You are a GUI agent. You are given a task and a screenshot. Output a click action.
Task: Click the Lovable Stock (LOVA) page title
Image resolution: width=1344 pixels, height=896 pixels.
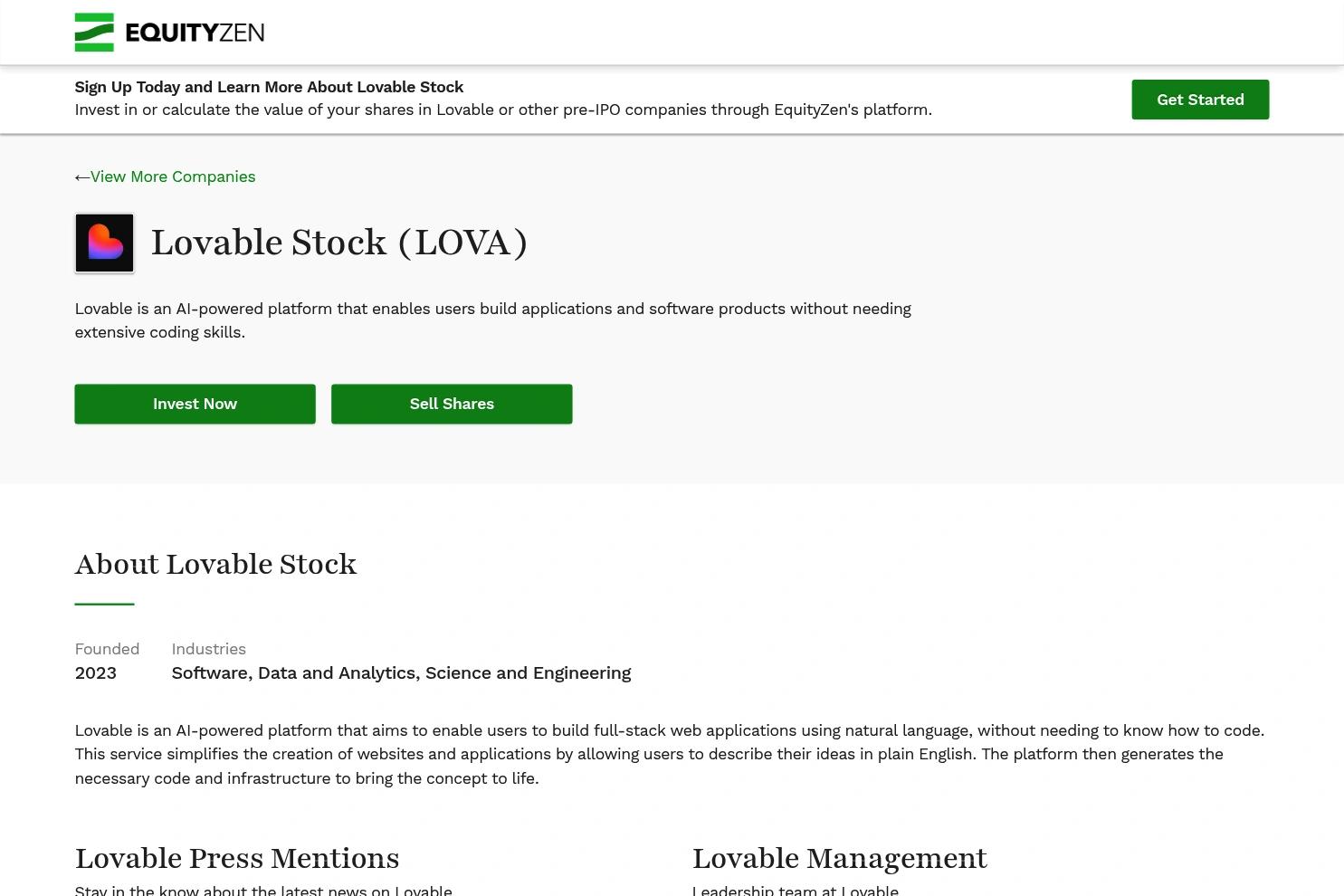click(x=339, y=243)
